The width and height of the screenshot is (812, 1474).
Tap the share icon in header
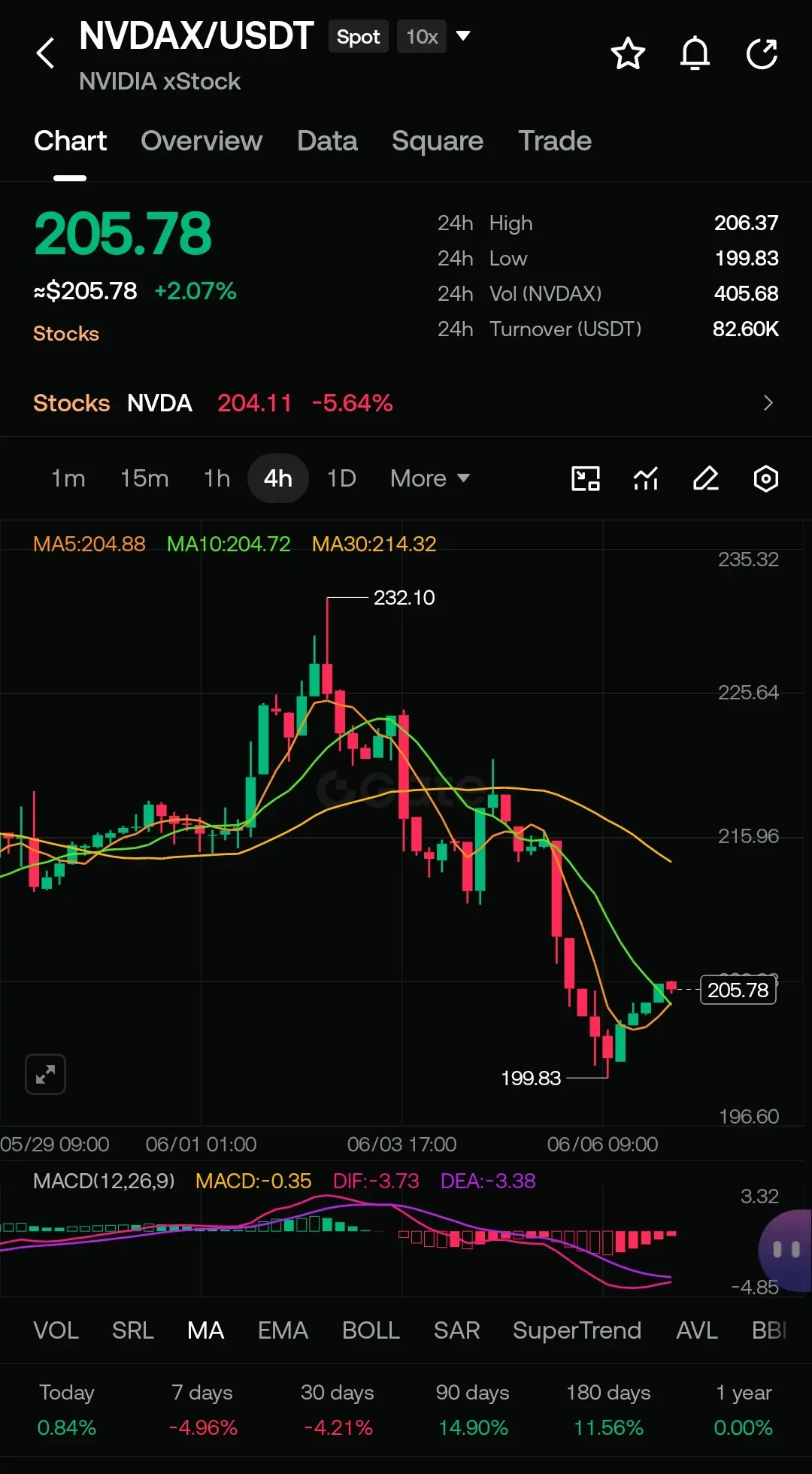(762, 53)
